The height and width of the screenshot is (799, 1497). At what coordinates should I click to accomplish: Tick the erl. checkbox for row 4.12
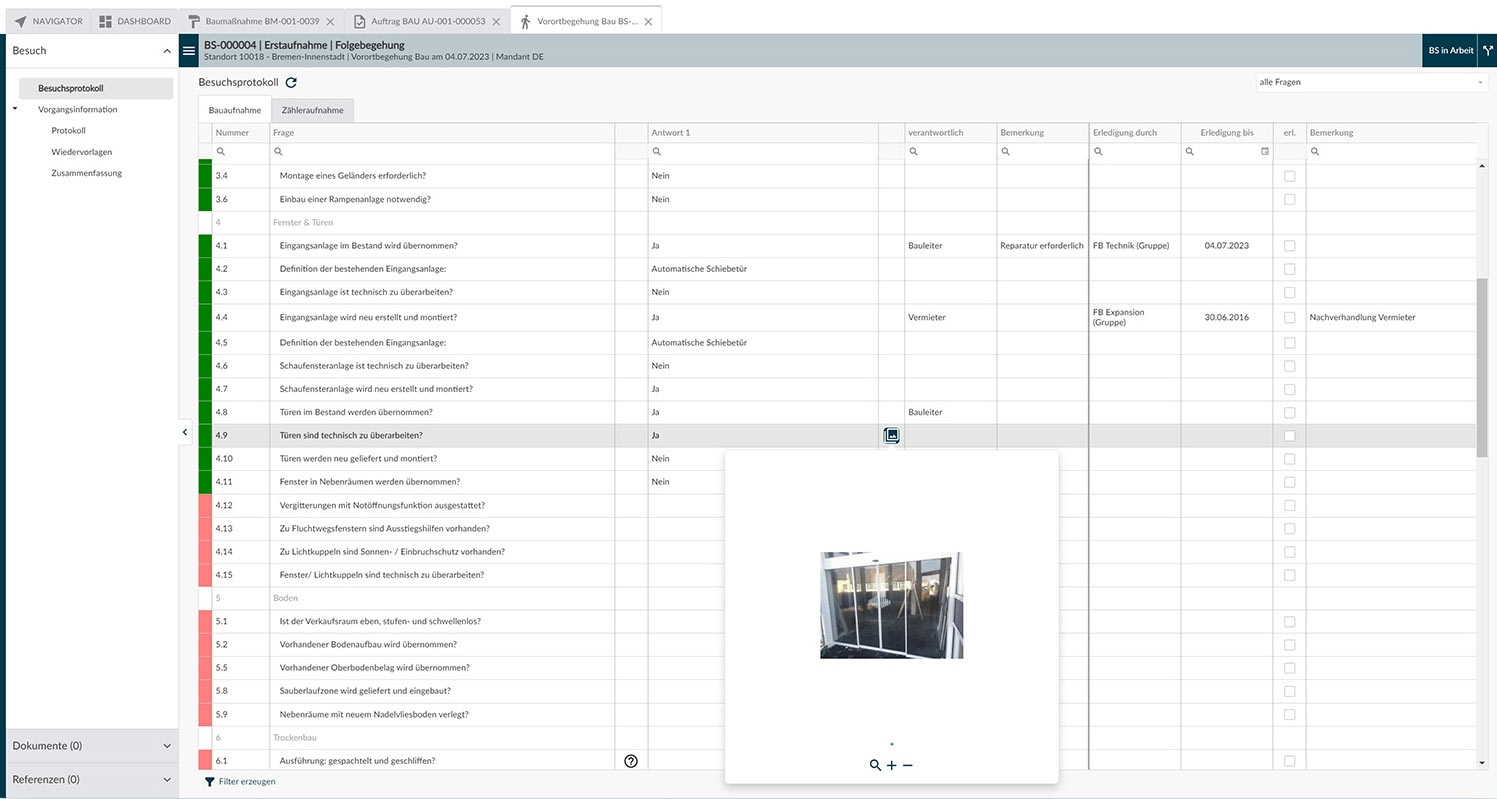pos(1289,506)
